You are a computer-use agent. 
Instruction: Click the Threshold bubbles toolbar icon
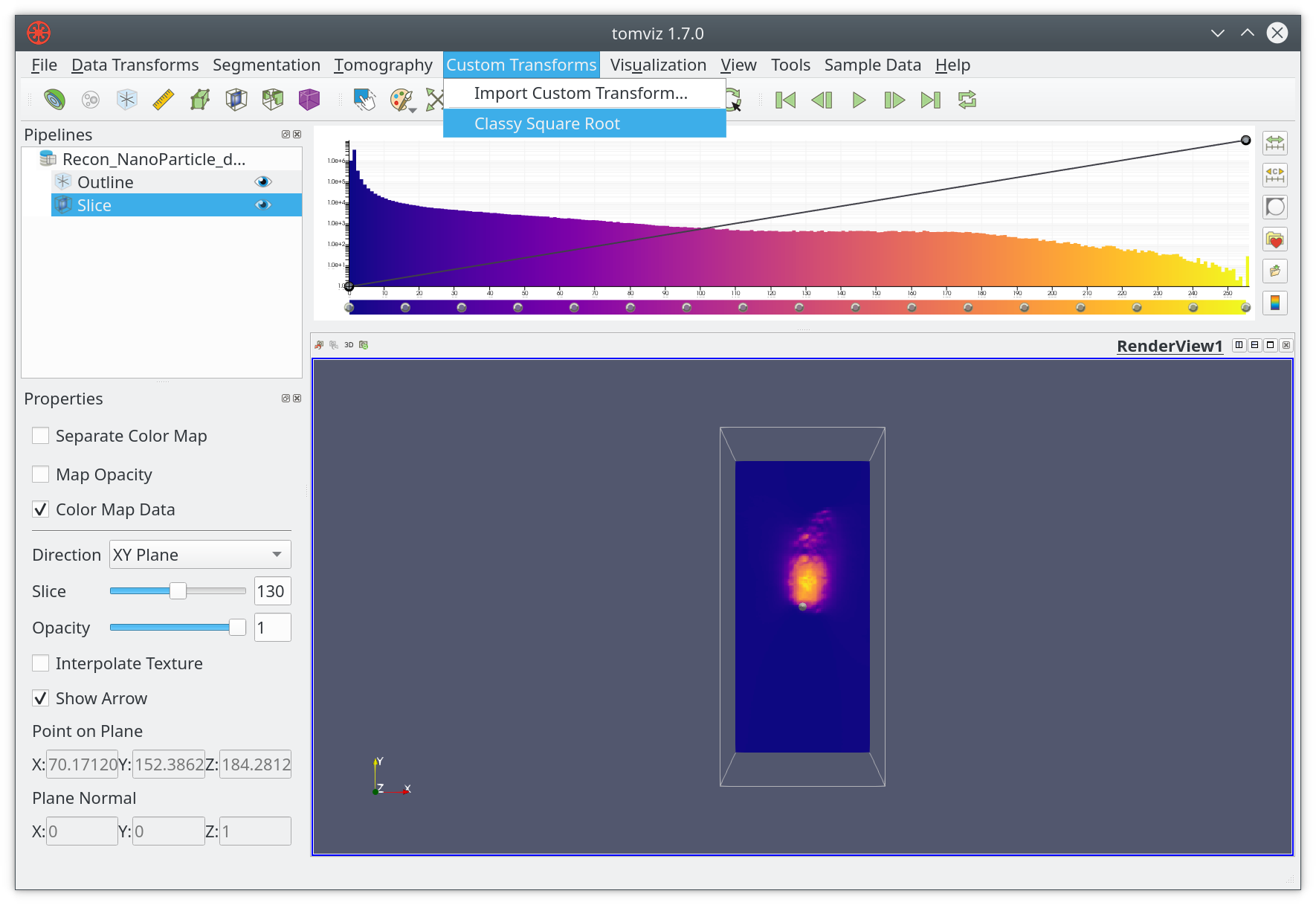[x=91, y=100]
